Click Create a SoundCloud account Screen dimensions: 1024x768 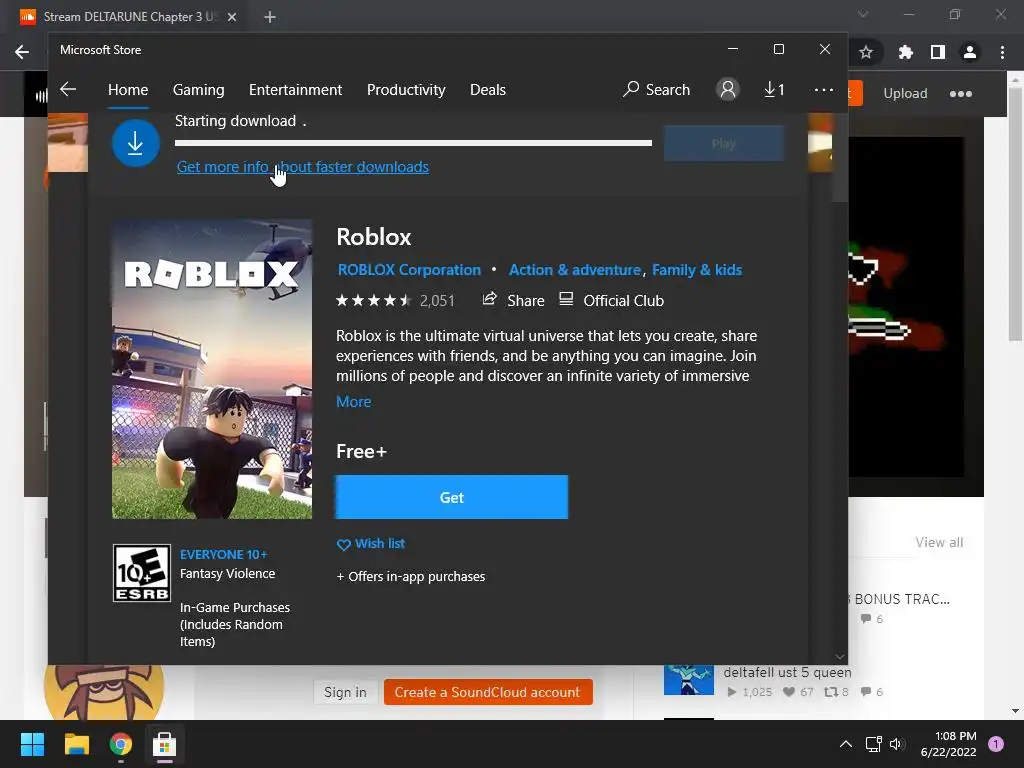[x=488, y=692]
